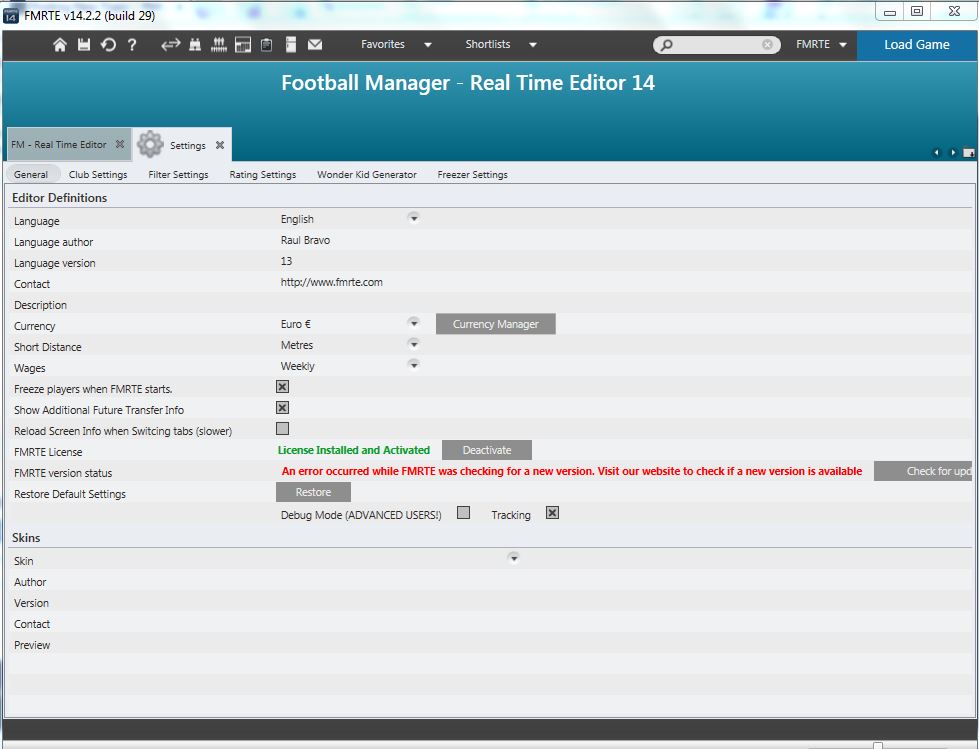Viewport: 979px width, 749px height.
Task: Click inside the search input field
Action: point(717,45)
